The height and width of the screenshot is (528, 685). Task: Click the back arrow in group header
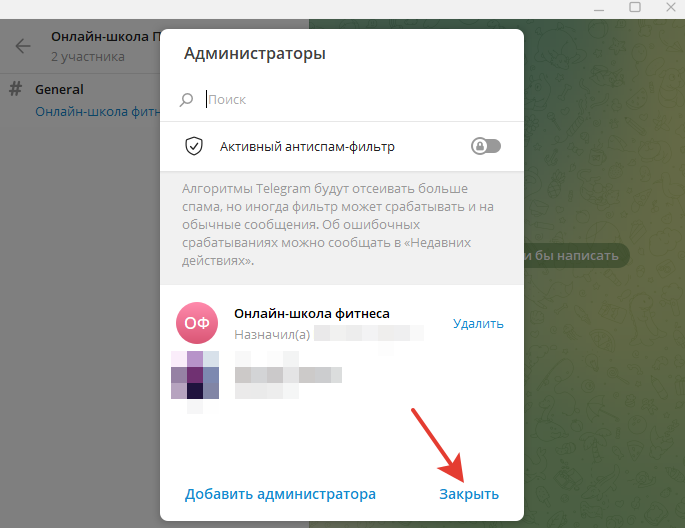point(23,46)
